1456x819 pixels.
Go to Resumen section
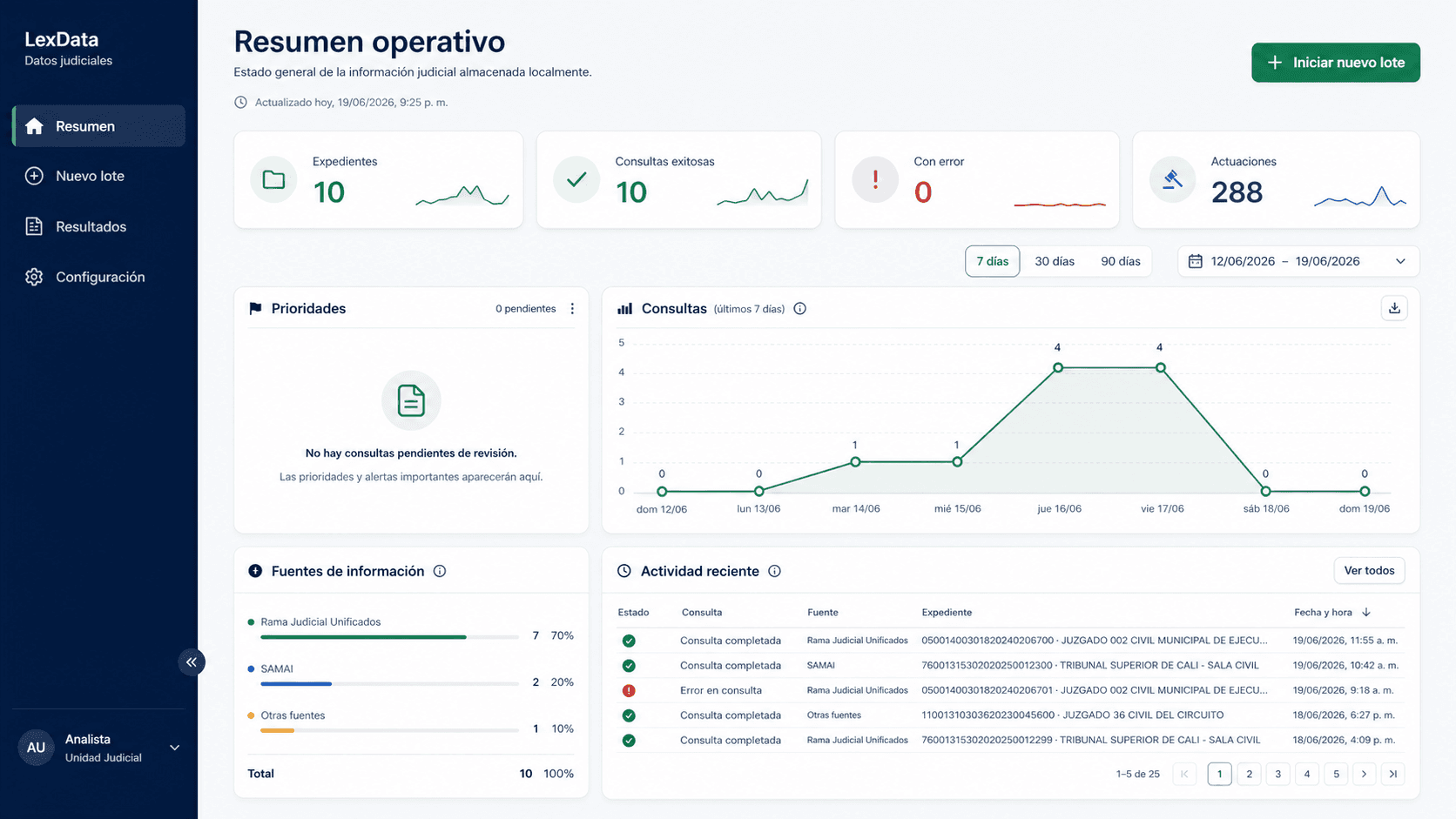tap(98, 126)
